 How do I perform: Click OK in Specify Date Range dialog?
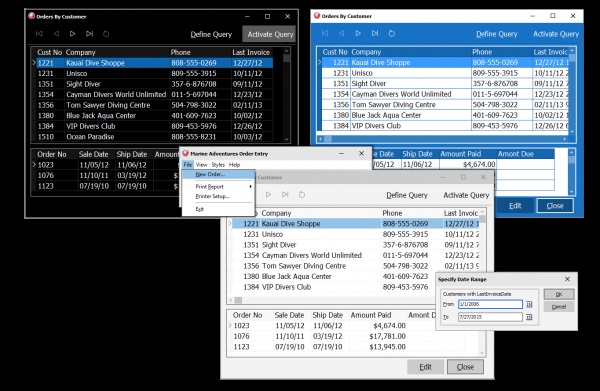559,294
